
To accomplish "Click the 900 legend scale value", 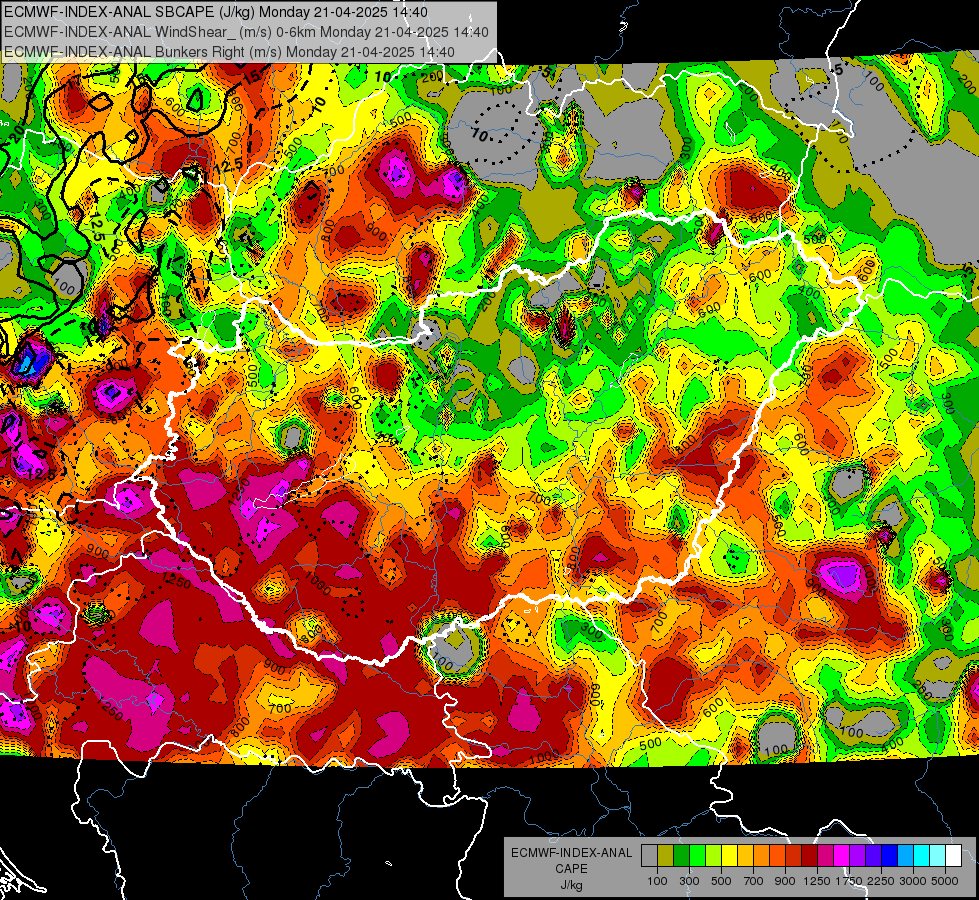I will coord(785,881).
